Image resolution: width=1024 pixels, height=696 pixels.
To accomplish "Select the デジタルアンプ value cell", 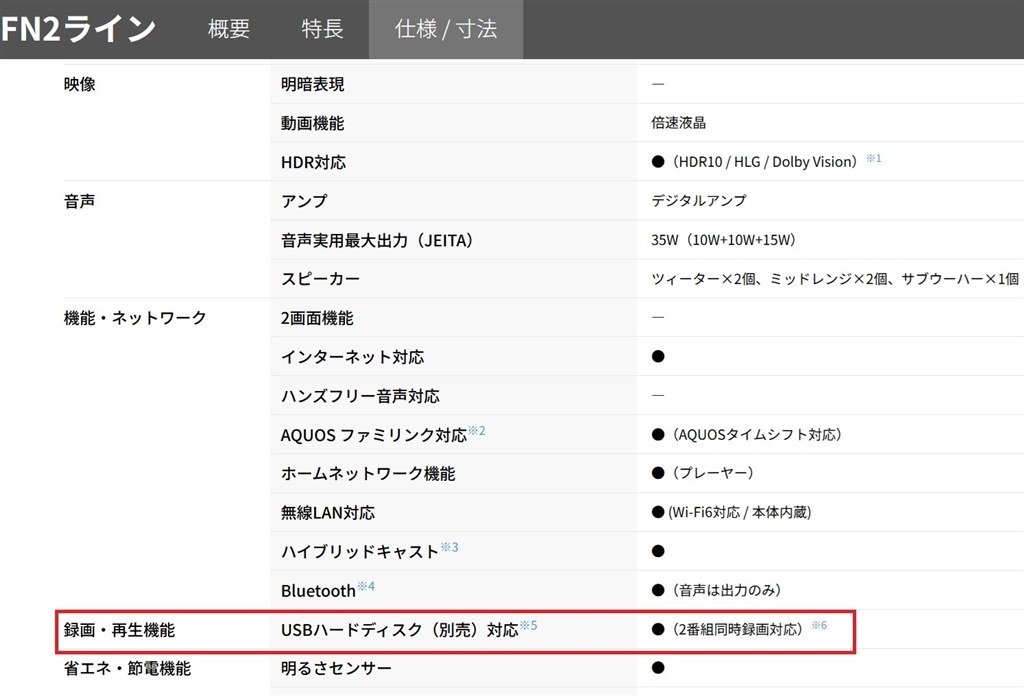I will pos(697,200).
